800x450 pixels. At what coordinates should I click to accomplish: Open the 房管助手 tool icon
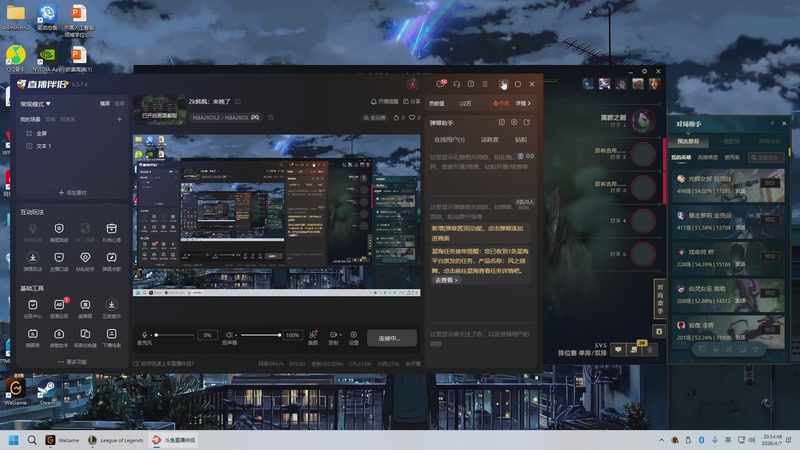click(59, 334)
